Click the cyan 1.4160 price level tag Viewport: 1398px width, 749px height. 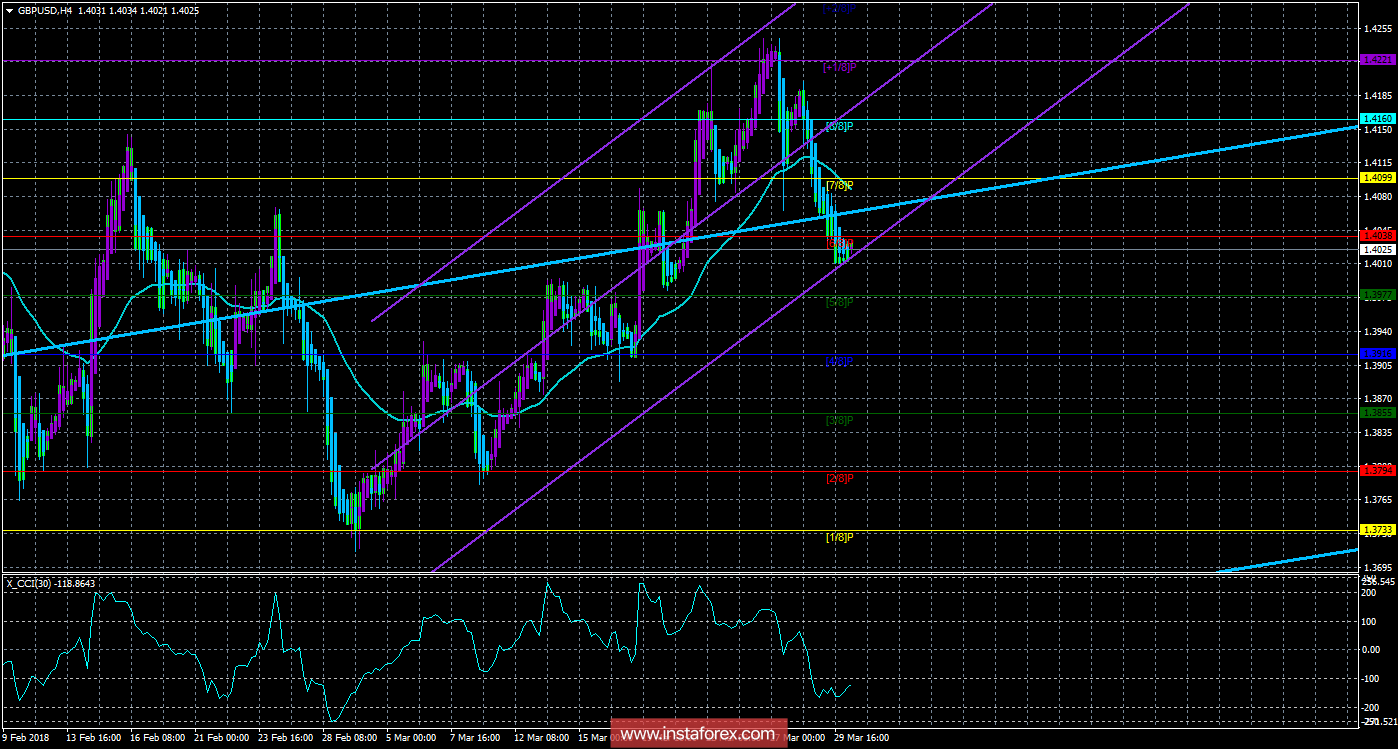coord(1377,119)
